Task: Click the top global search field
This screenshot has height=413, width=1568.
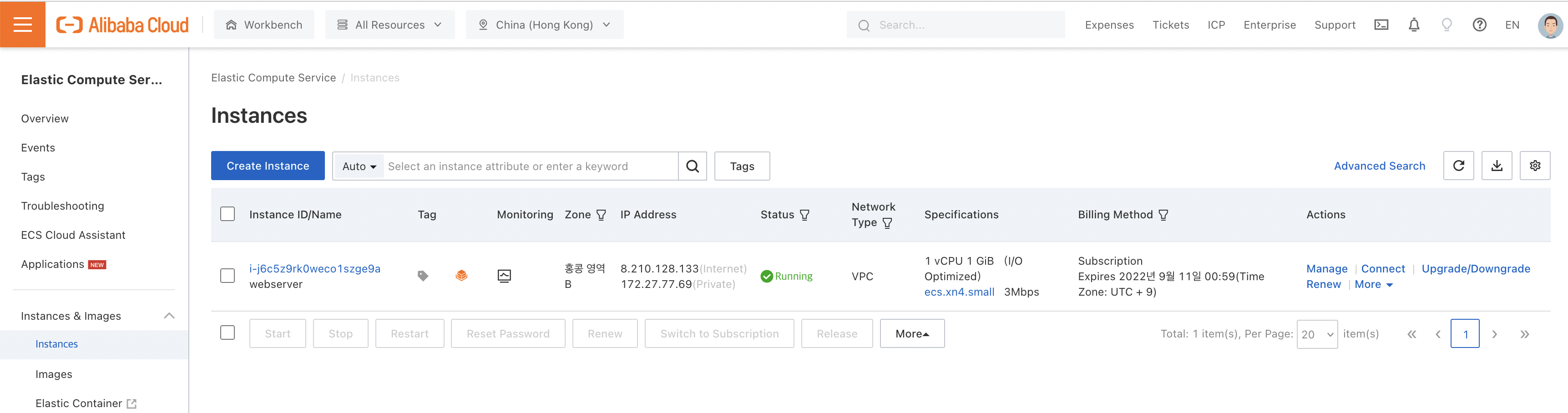Action: [x=956, y=25]
